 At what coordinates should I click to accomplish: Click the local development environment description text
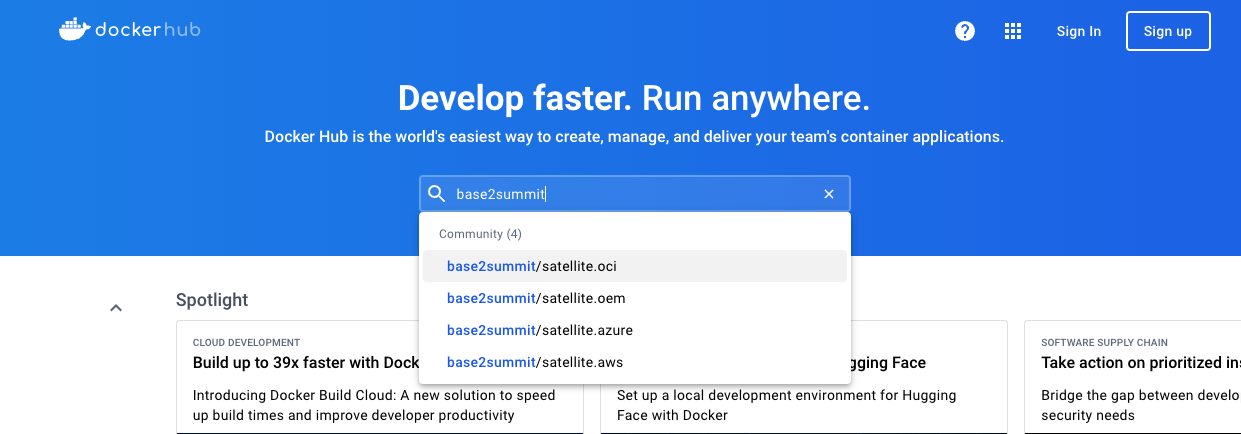tap(787, 405)
